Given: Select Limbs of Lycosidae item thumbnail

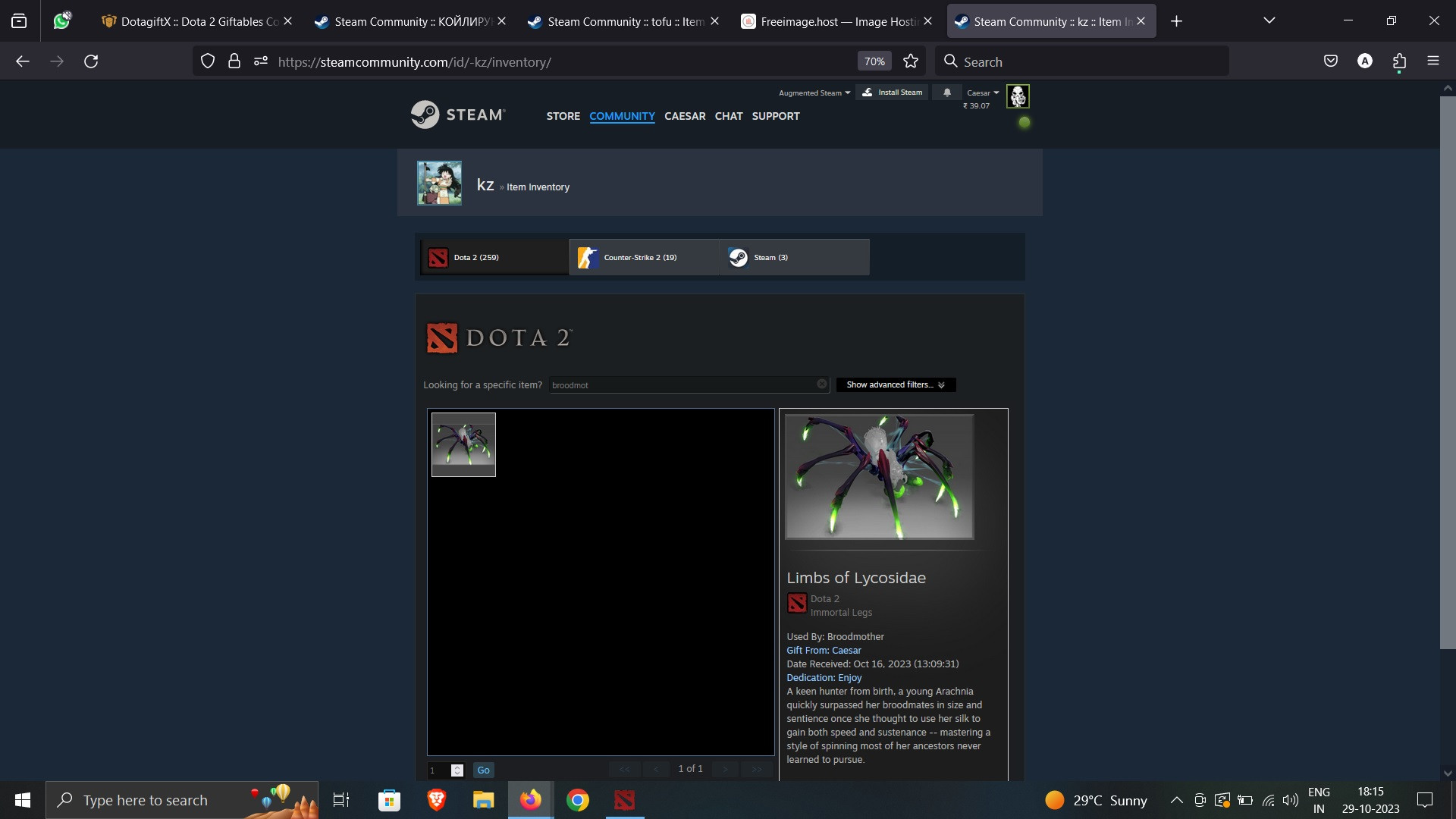Looking at the screenshot, I should point(463,444).
